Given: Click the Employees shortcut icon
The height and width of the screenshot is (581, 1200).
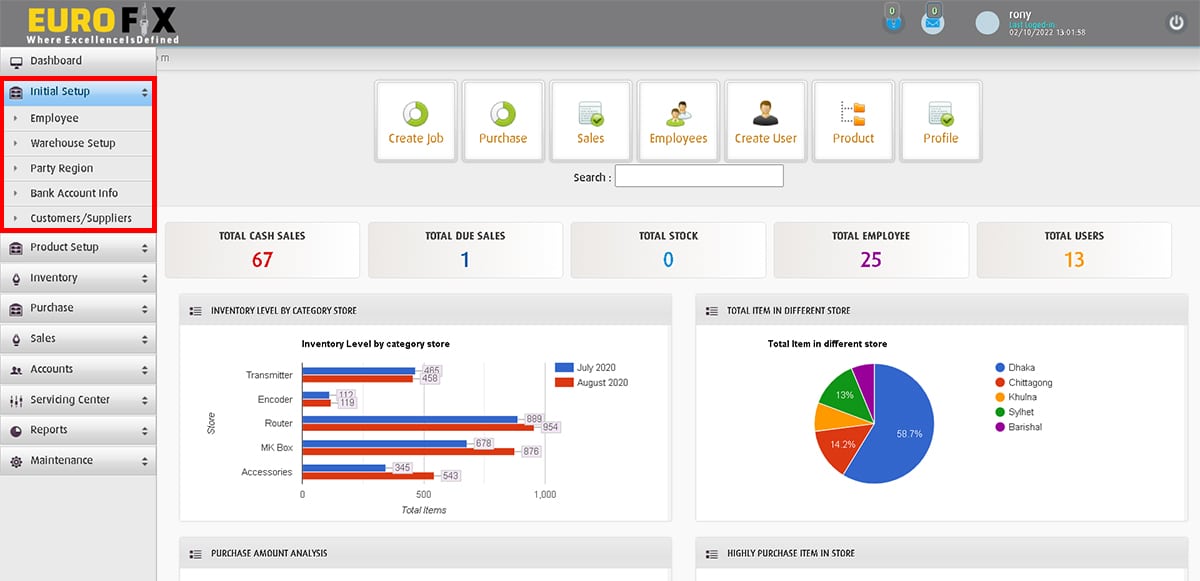Looking at the screenshot, I should click(x=678, y=121).
